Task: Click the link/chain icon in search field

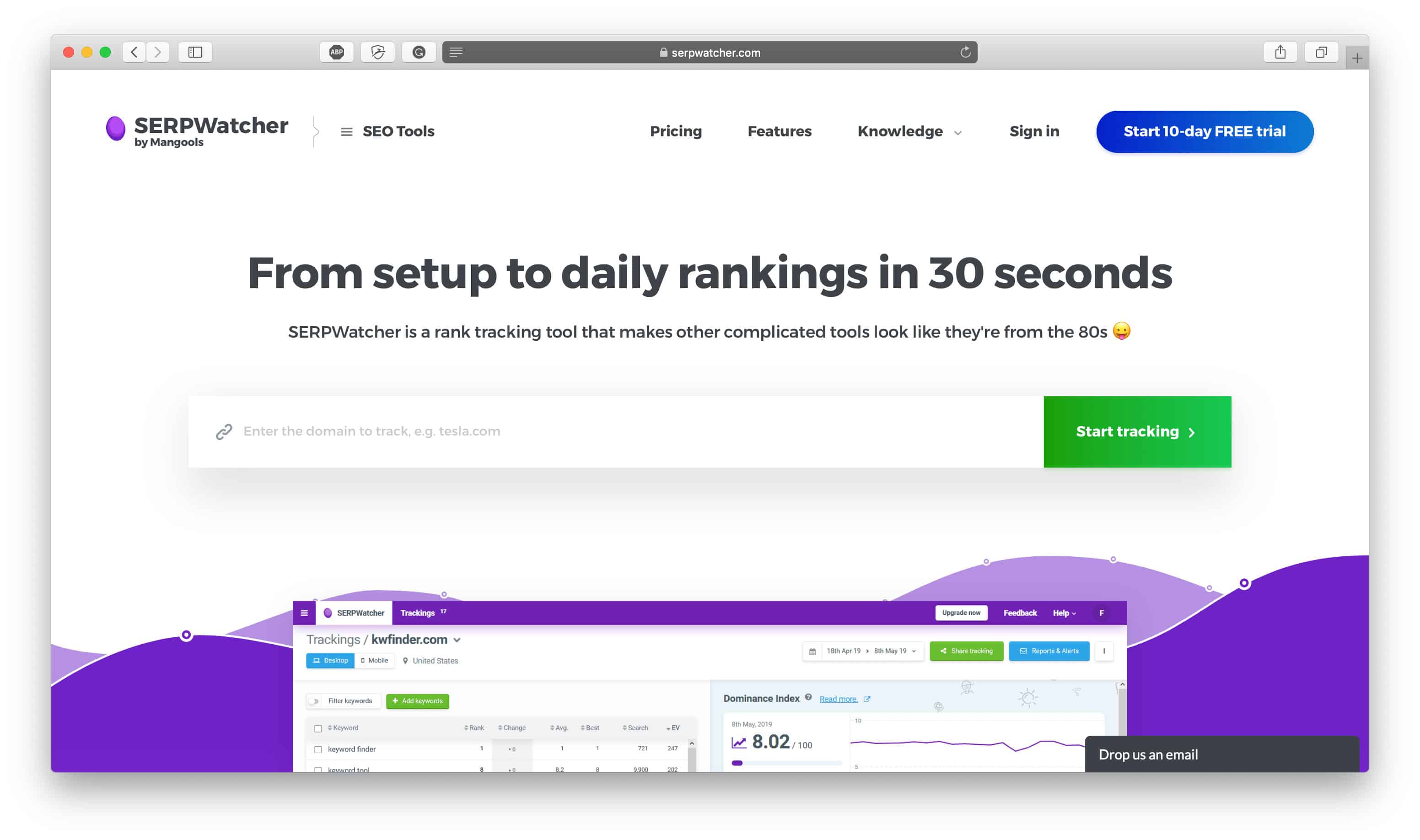Action: (224, 431)
